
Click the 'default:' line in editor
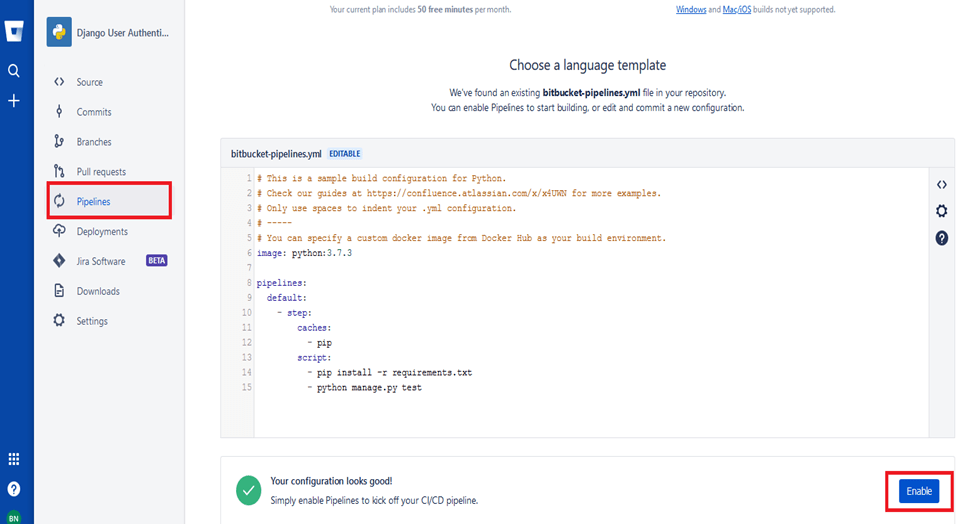point(286,298)
